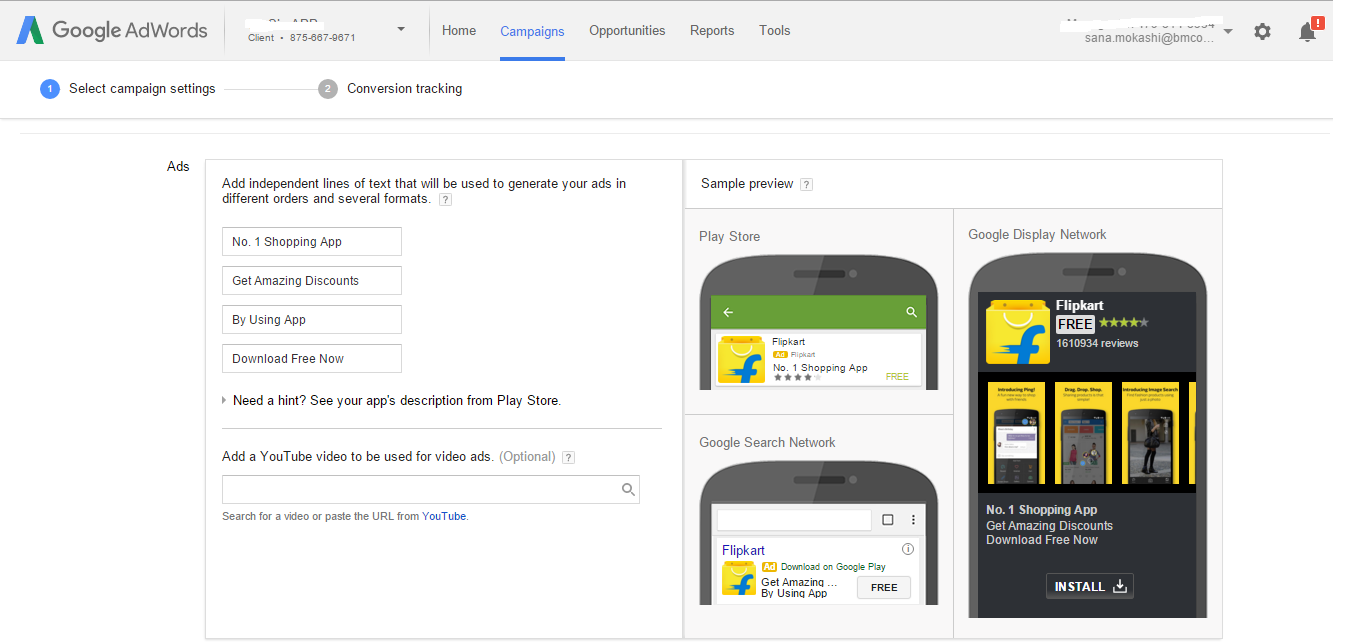Click the Flipkart title link in Search Network ad
1347x643 pixels.
(x=743, y=550)
